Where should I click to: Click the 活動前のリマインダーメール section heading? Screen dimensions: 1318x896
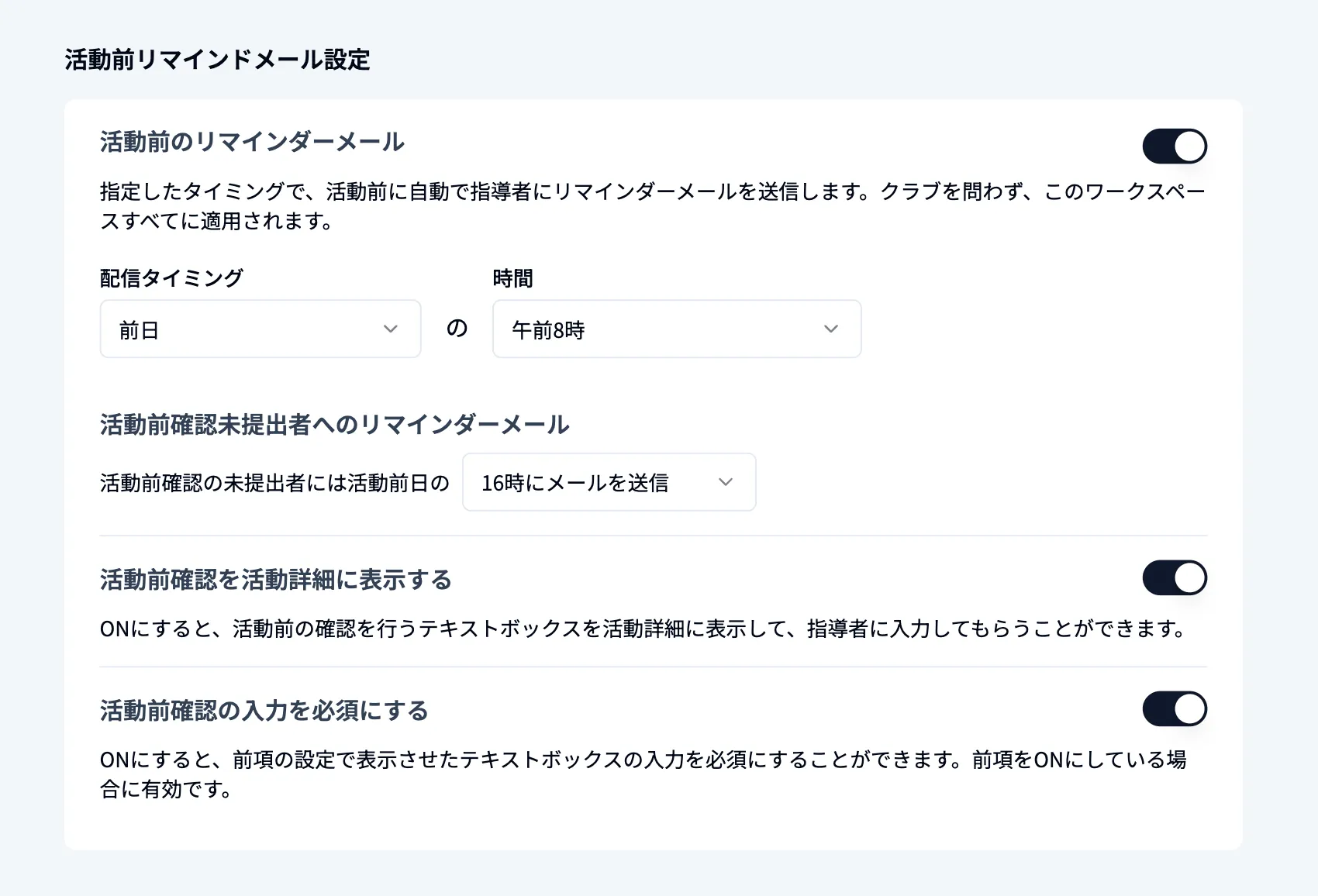(252, 142)
